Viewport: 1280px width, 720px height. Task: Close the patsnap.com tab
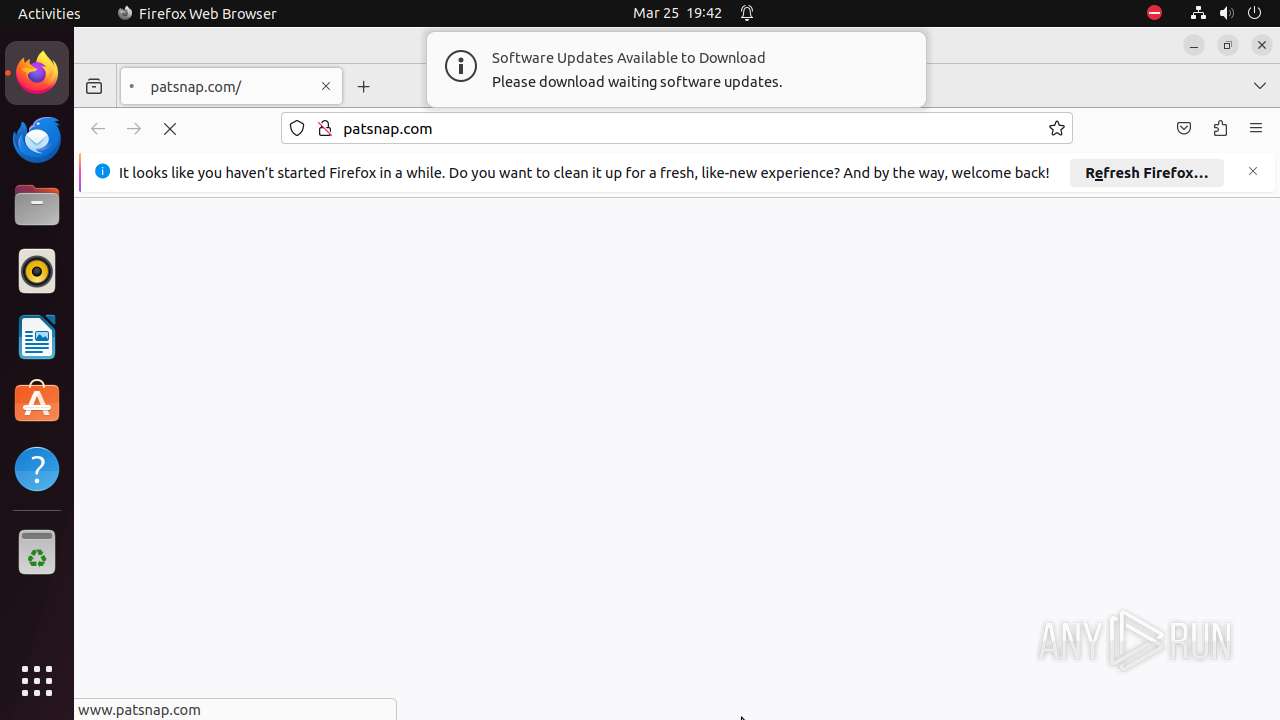point(326,86)
